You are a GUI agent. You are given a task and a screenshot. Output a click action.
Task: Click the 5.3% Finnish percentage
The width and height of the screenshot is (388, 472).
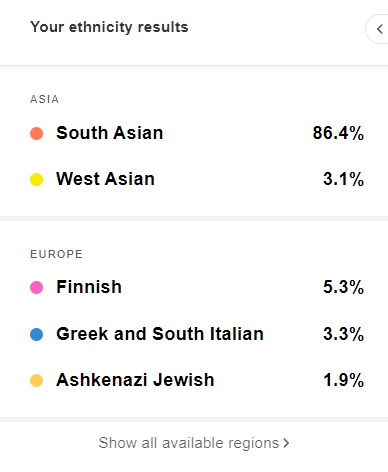coord(344,287)
